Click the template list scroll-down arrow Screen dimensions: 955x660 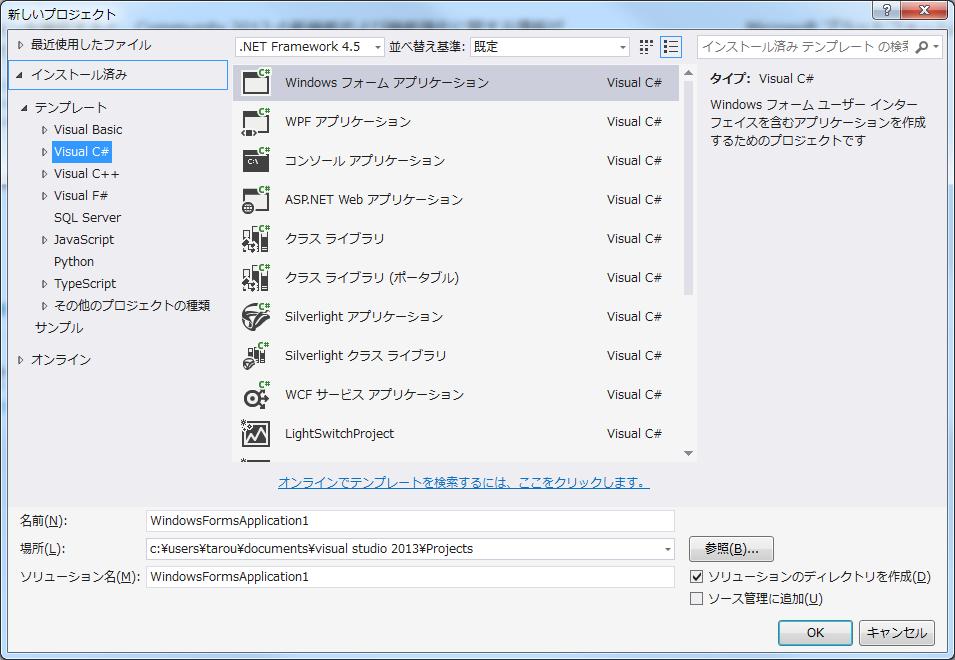click(x=688, y=453)
